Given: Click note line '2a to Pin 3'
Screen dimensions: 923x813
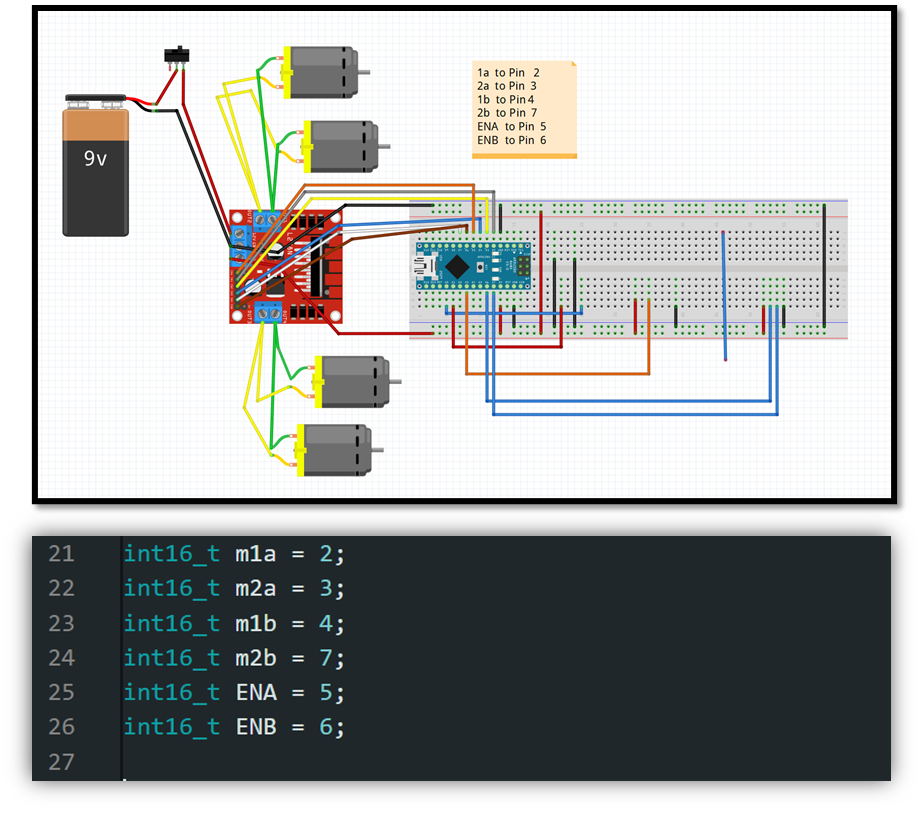Looking at the screenshot, I should tap(507, 86).
